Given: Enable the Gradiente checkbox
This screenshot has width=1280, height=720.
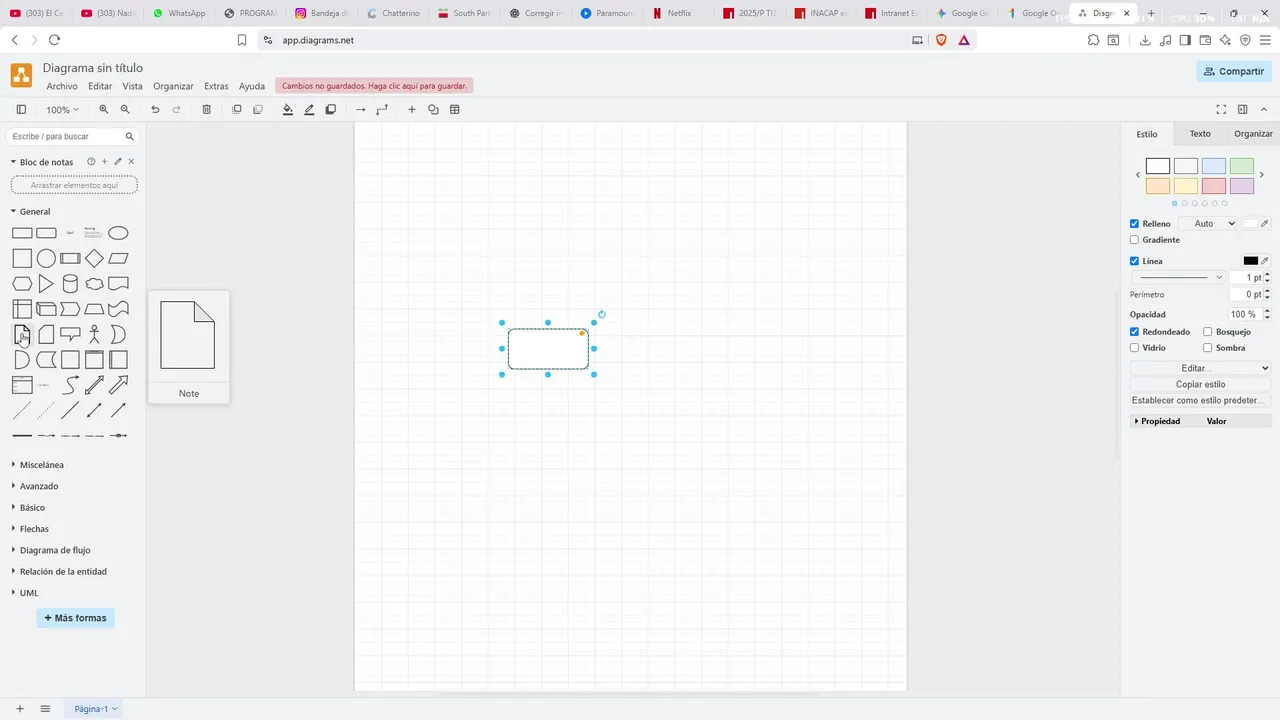Looking at the screenshot, I should coord(1134,240).
